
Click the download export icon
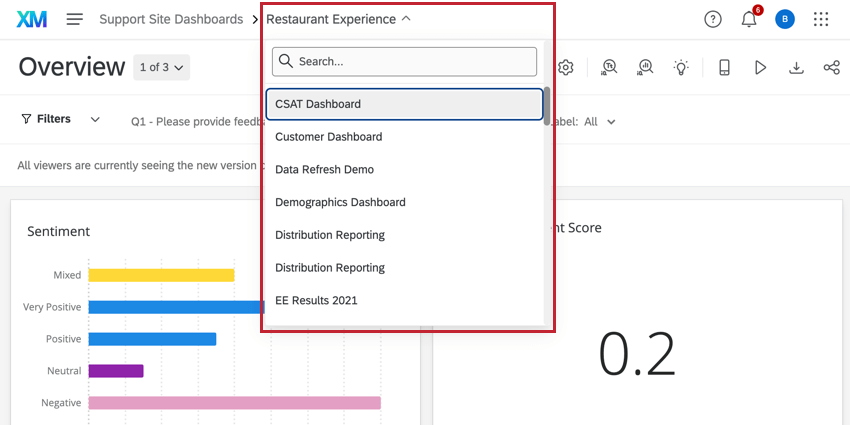[x=796, y=68]
